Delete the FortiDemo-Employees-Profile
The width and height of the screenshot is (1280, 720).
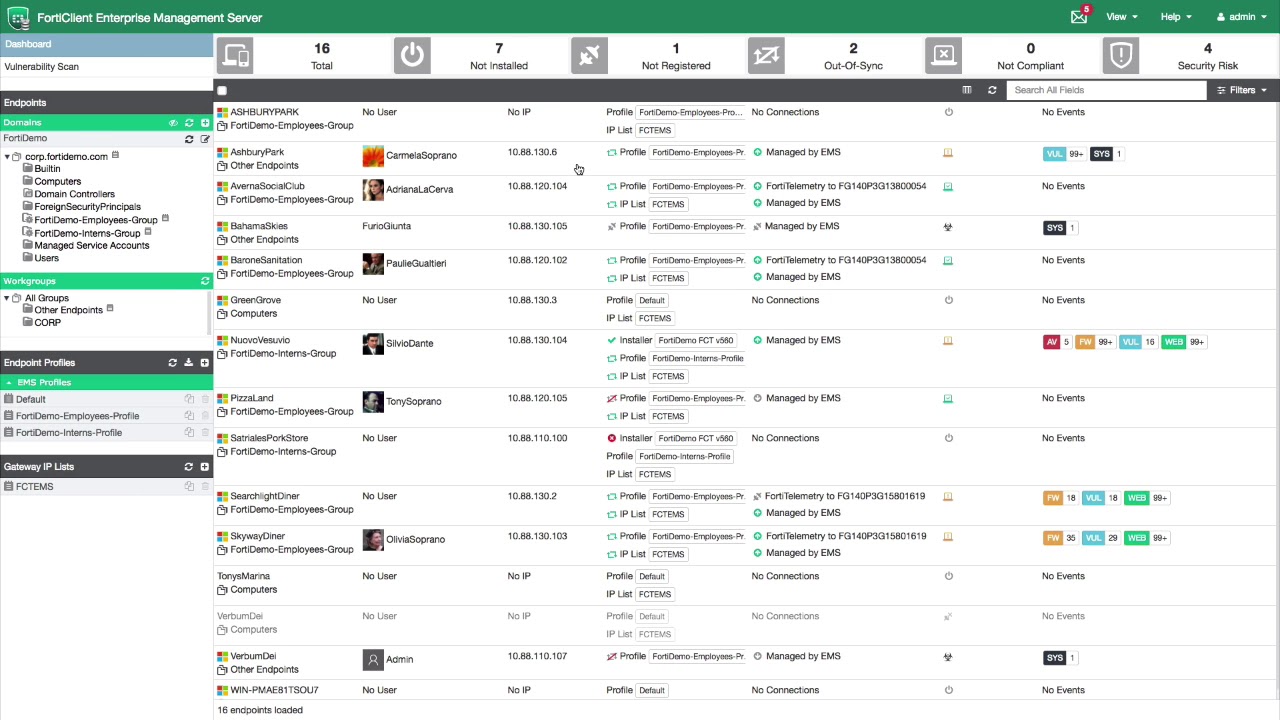[x=205, y=416]
